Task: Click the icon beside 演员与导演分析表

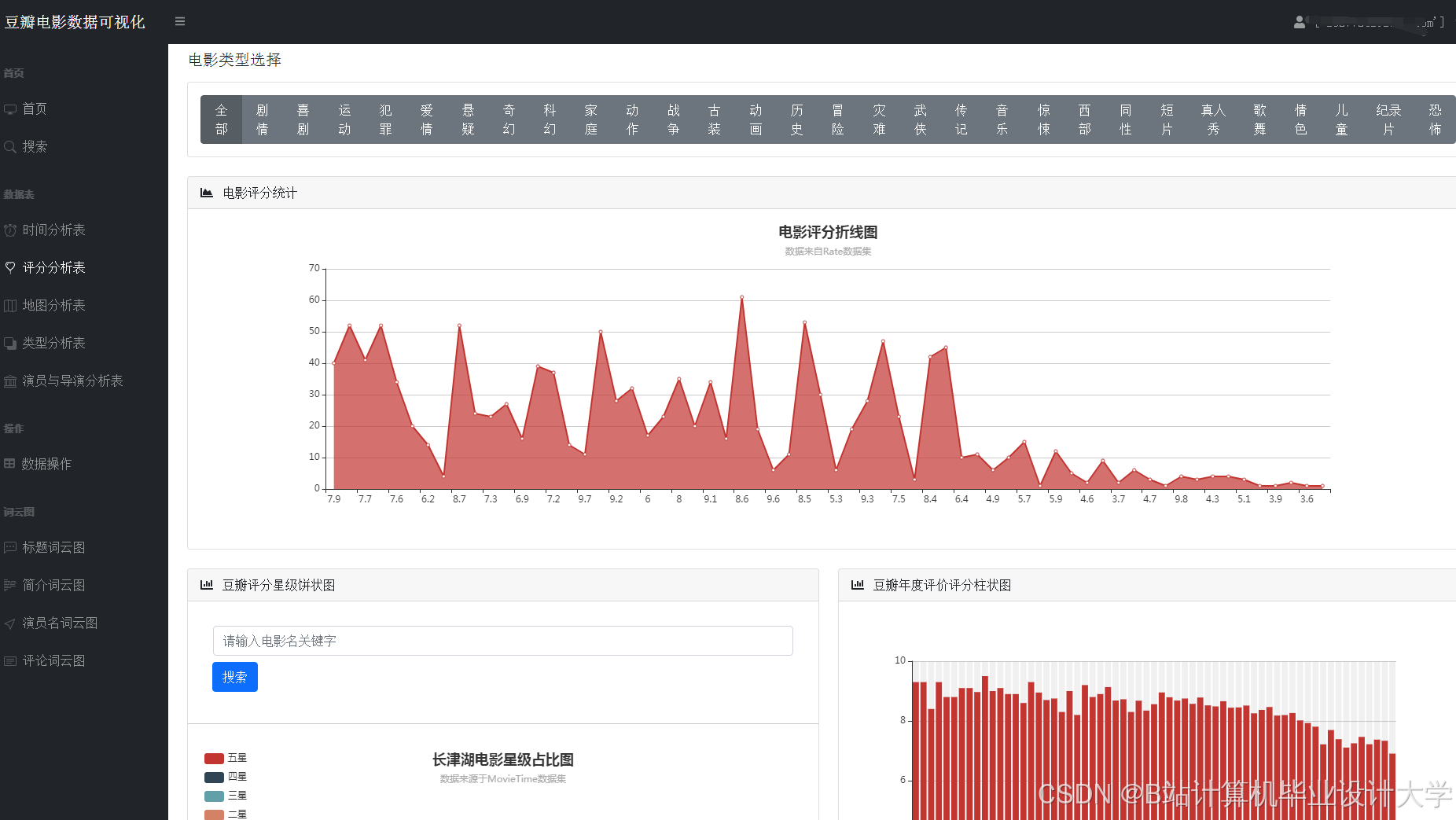Action: coord(10,381)
